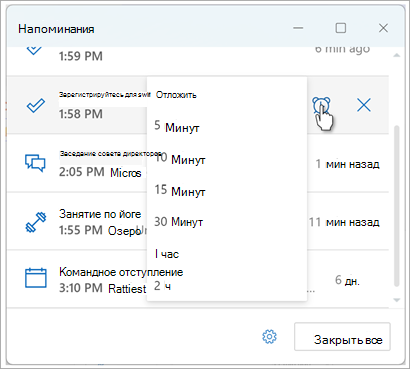Screen dimensions: 410x369
Task: Click the snooze alarm clock icon
Action: click(x=321, y=106)
